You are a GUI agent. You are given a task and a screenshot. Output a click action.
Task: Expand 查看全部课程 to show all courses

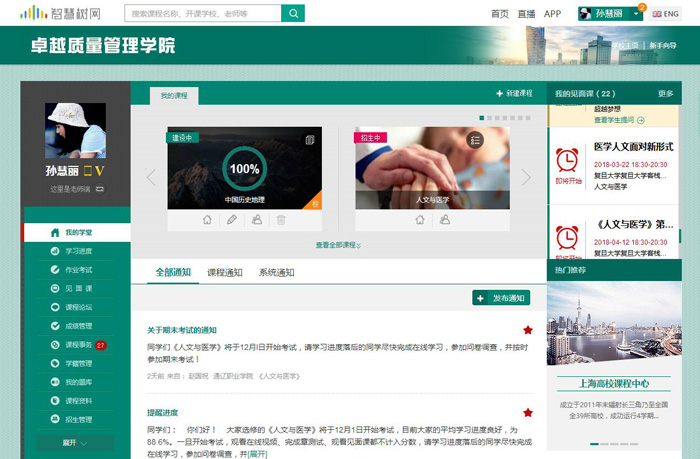(x=338, y=245)
